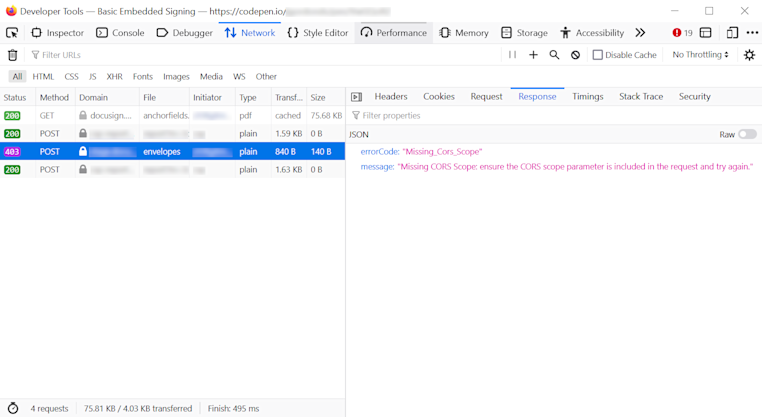This screenshot has height=417, width=762.
Task: Show more tools chevron menu
Action: point(640,33)
